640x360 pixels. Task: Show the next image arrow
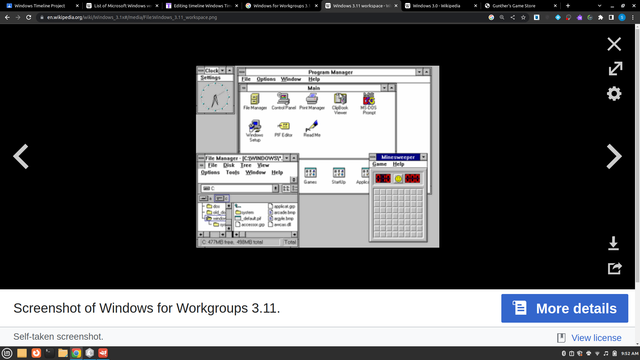(613, 156)
